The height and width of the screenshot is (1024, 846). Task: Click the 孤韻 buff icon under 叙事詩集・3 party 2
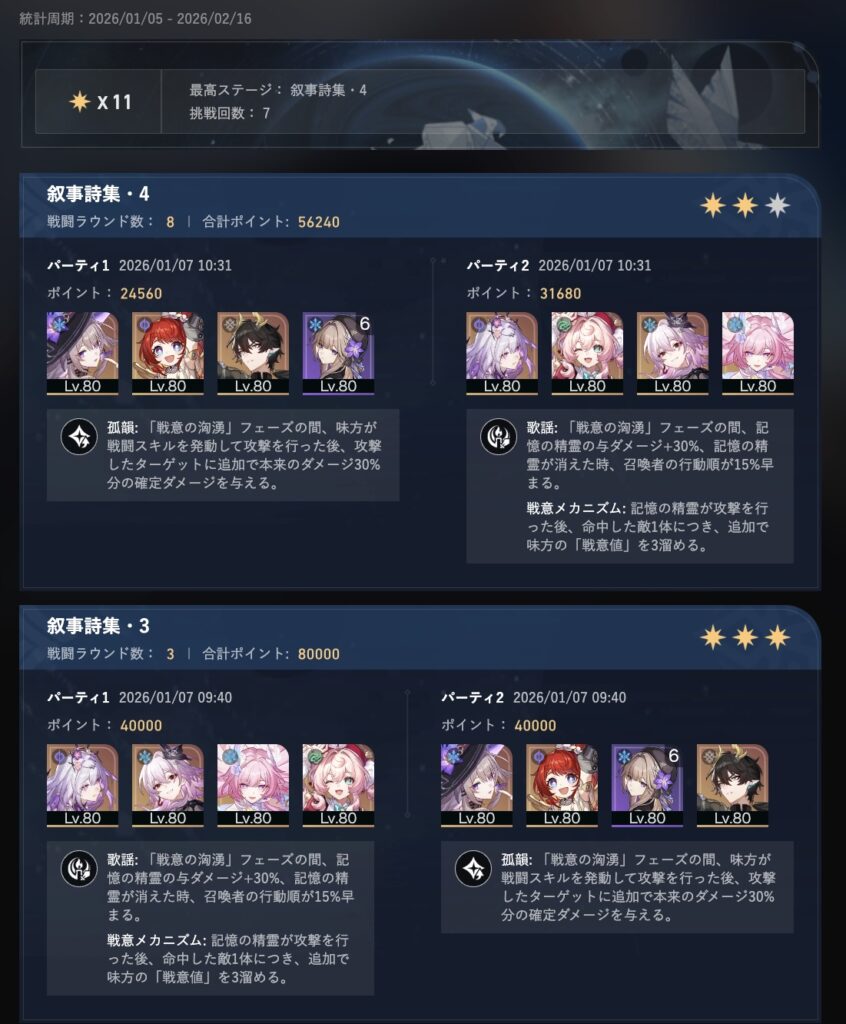click(473, 869)
